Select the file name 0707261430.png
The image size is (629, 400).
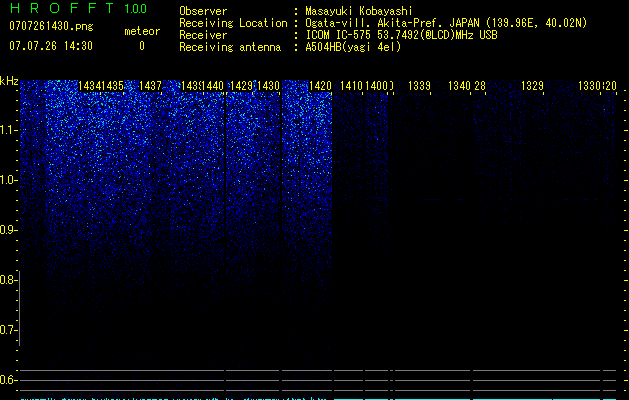click(51, 26)
